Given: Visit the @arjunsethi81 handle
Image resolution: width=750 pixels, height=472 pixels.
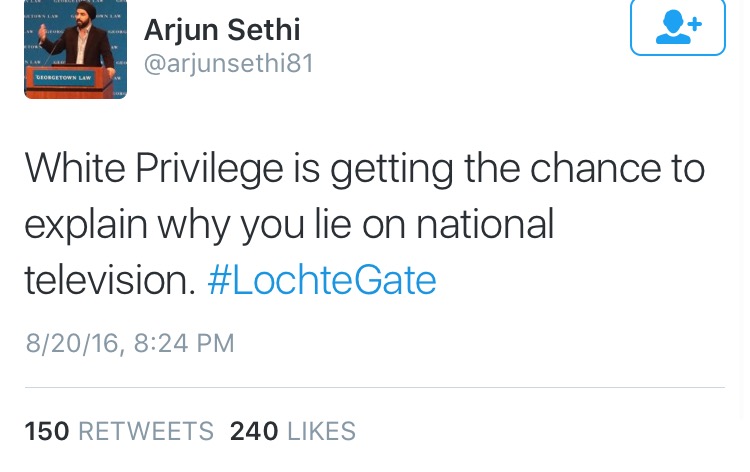Looking at the screenshot, I should [x=229, y=64].
